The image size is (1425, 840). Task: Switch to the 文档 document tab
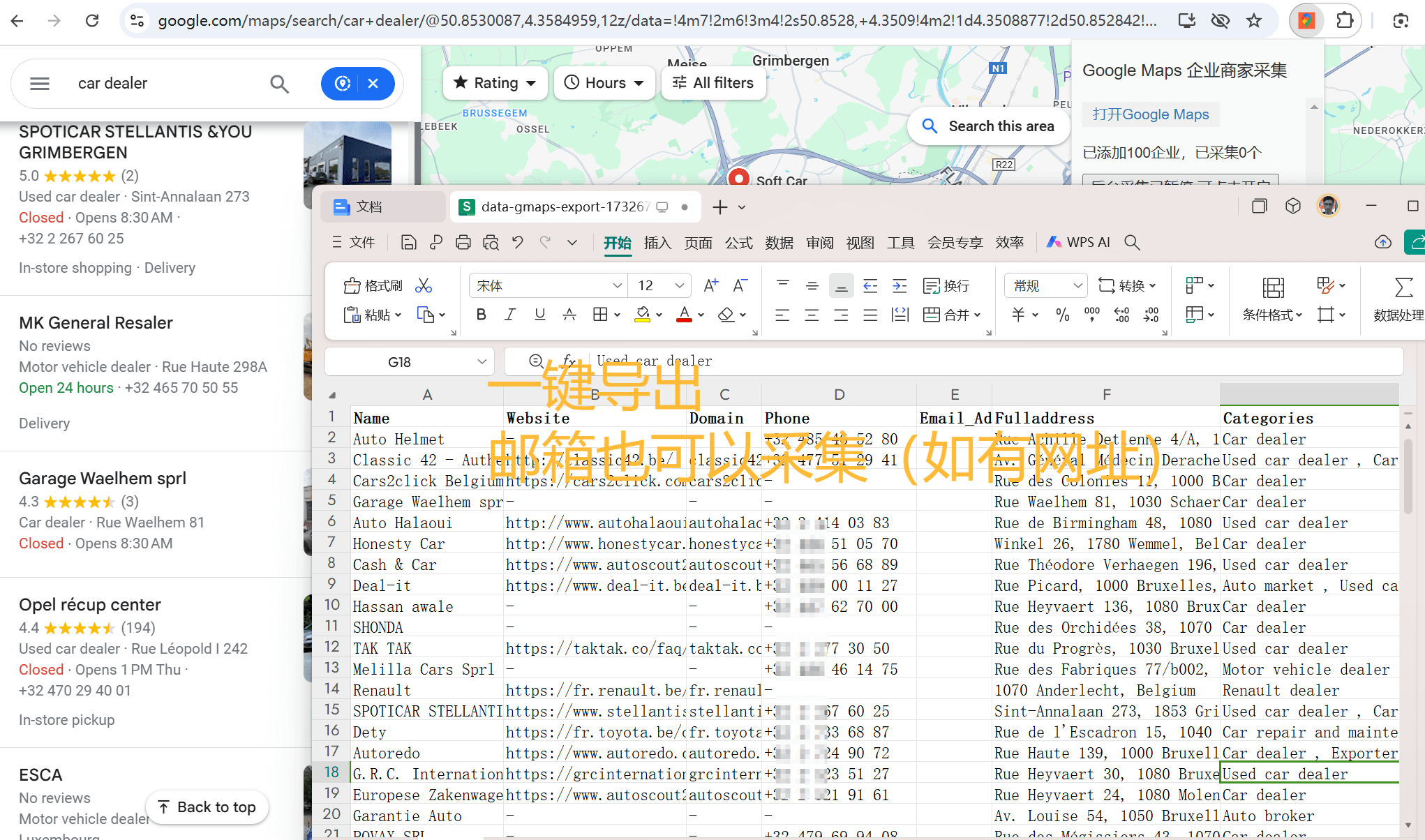382,207
